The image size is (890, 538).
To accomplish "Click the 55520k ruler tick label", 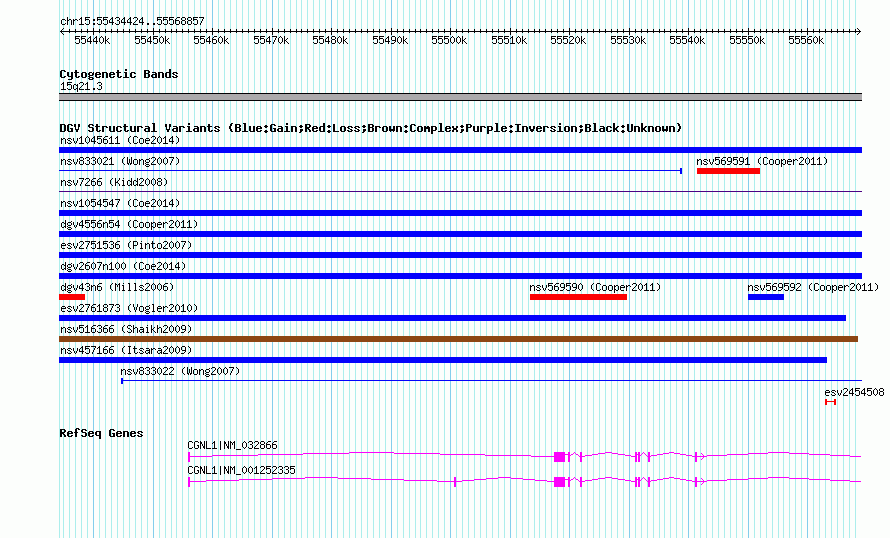I will [x=568, y=40].
